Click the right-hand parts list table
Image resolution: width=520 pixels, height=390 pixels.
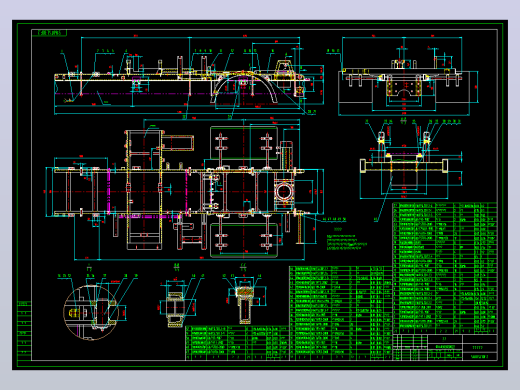point(445,268)
